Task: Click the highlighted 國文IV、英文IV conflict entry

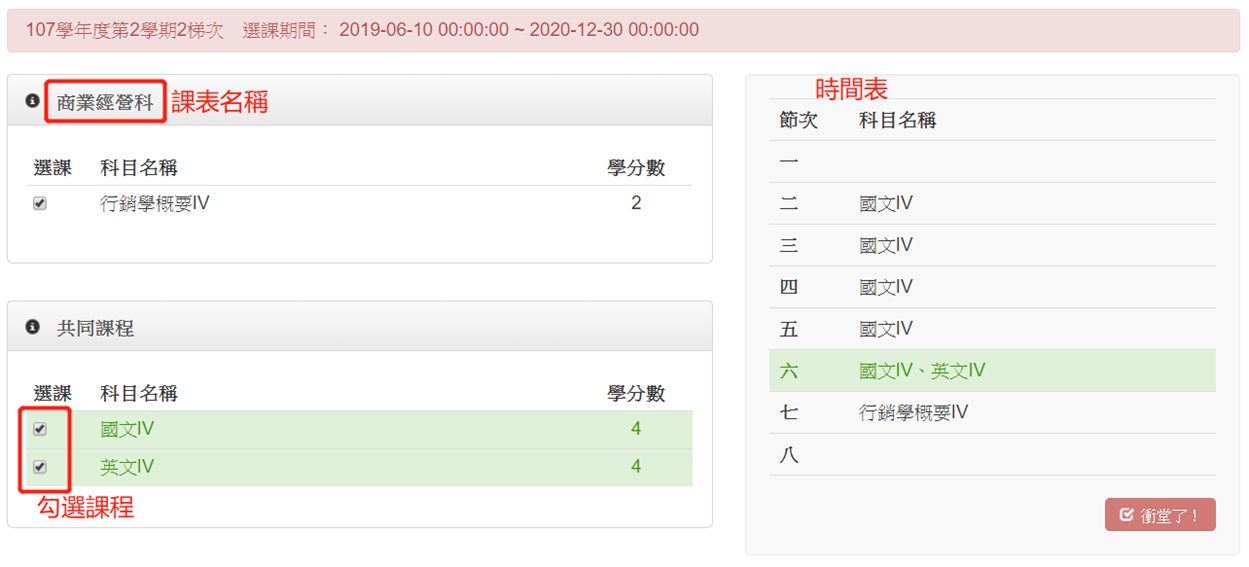Action: (922, 371)
